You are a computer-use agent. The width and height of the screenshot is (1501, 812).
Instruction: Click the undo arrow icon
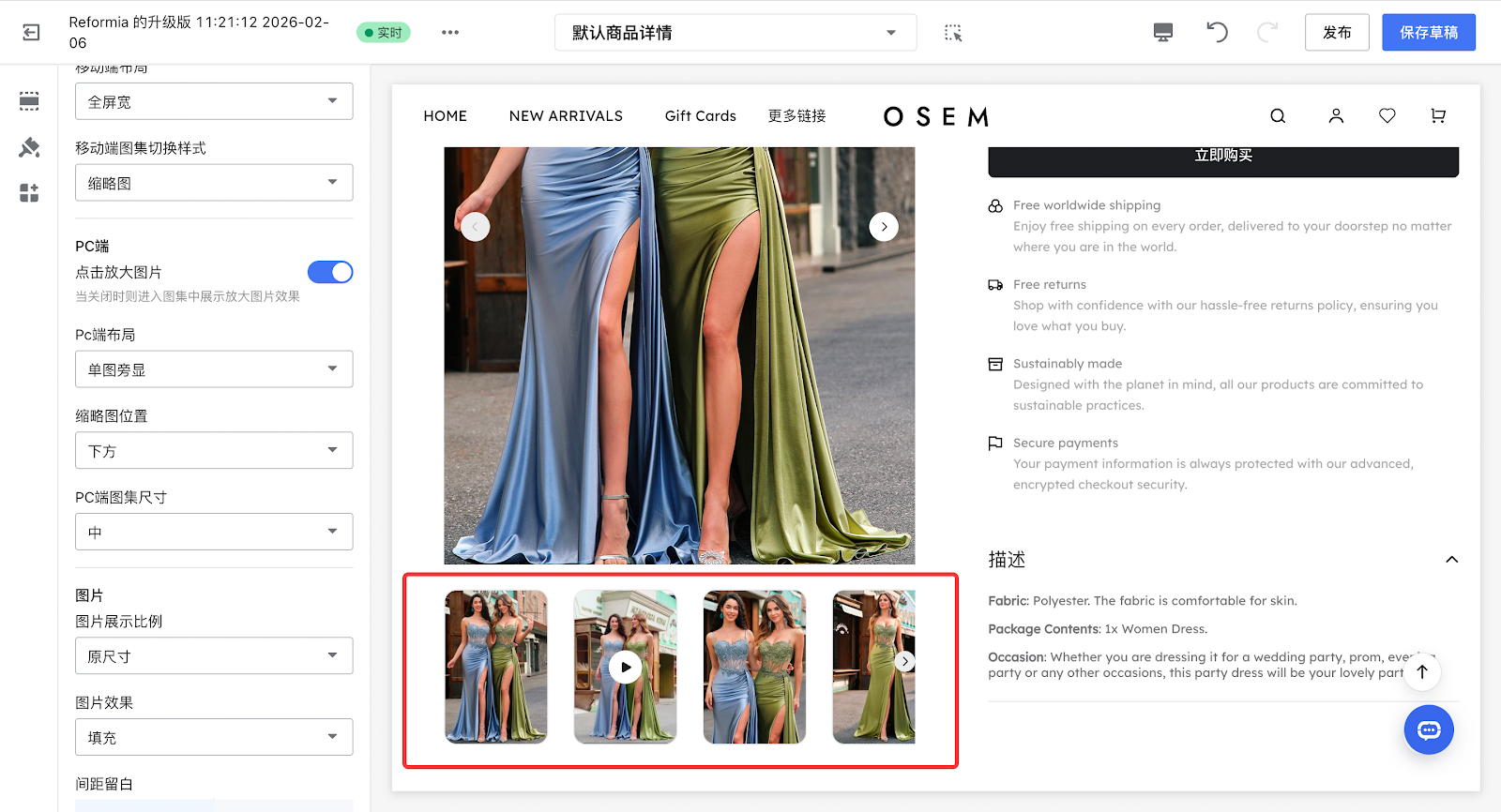pyautogui.click(x=1217, y=33)
